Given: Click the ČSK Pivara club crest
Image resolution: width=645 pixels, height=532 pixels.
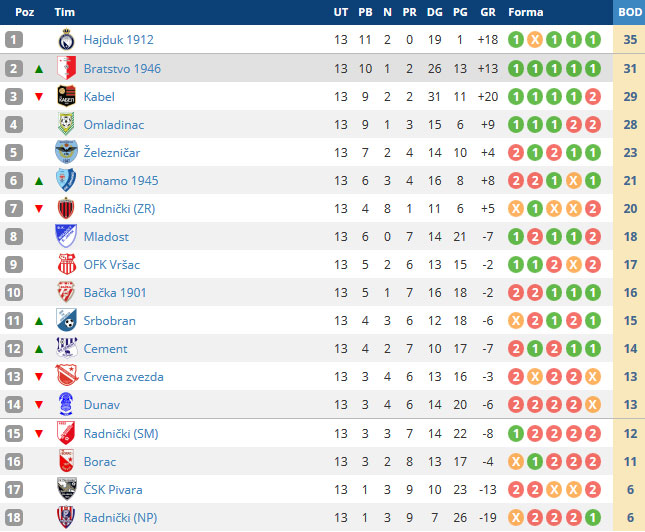Looking at the screenshot, I should coord(67,489).
